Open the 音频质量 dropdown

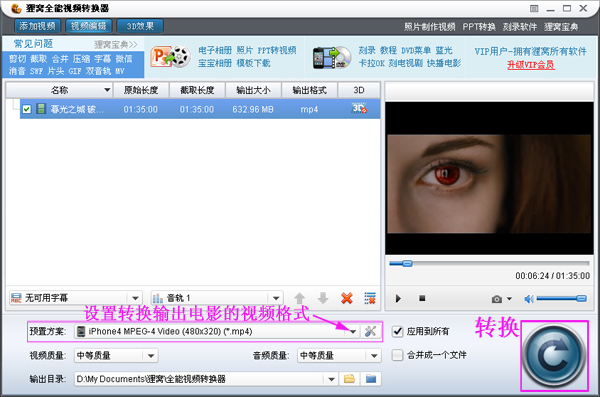click(374, 356)
